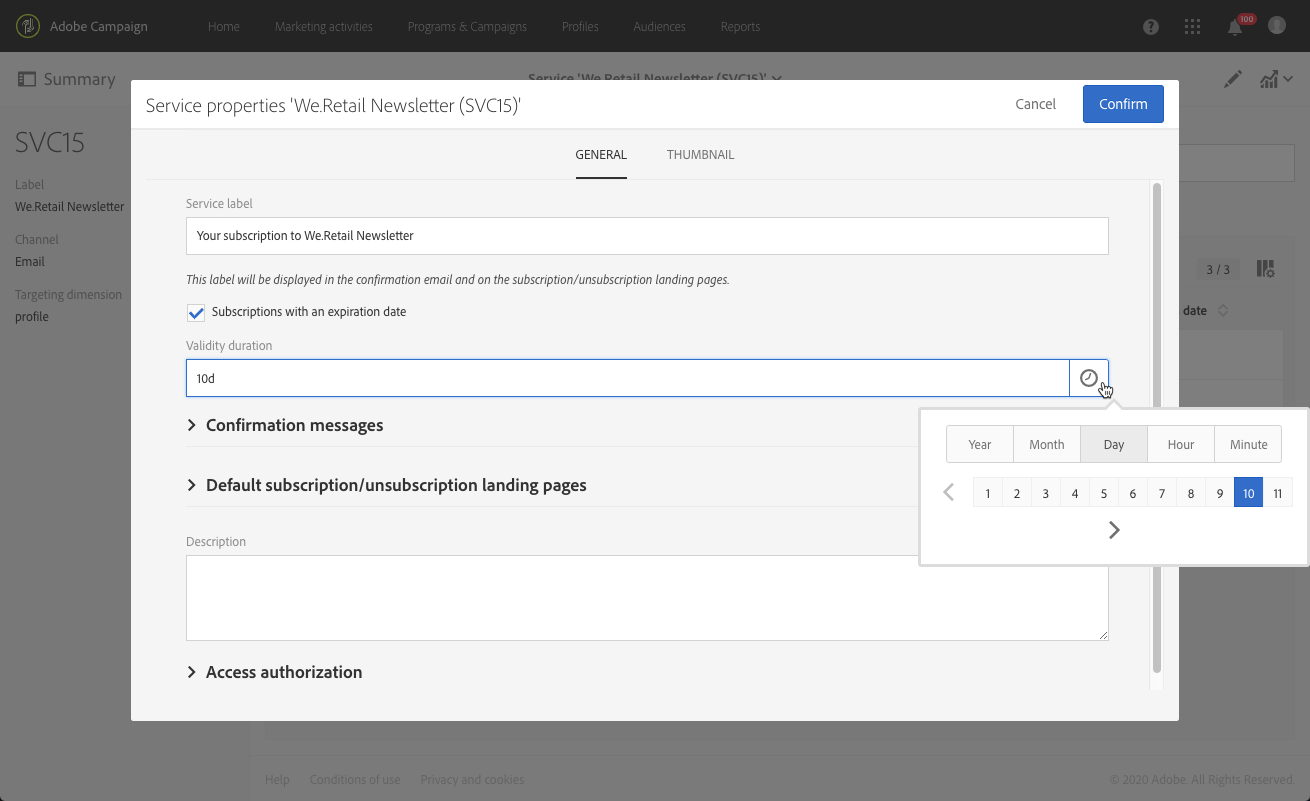Open the user profile avatar
Viewport: 1310px width, 801px height.
pos(1277,26)
